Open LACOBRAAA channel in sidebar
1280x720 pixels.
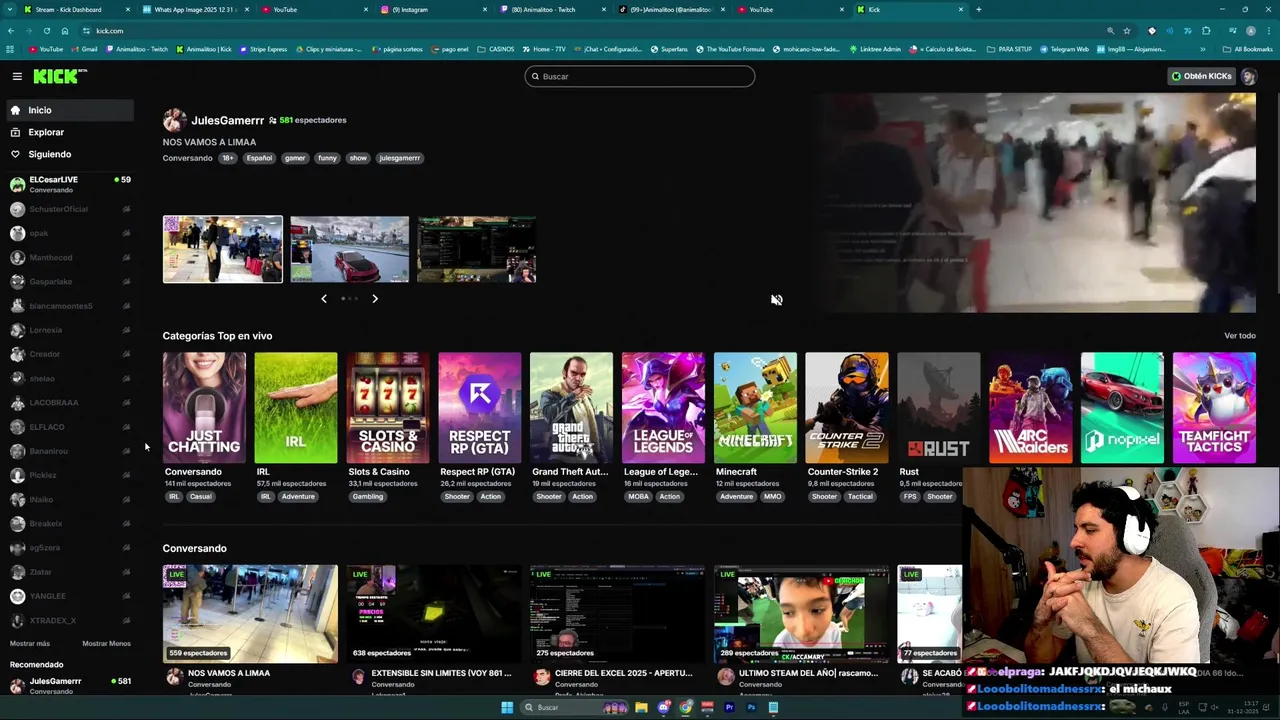coord(69,402)
